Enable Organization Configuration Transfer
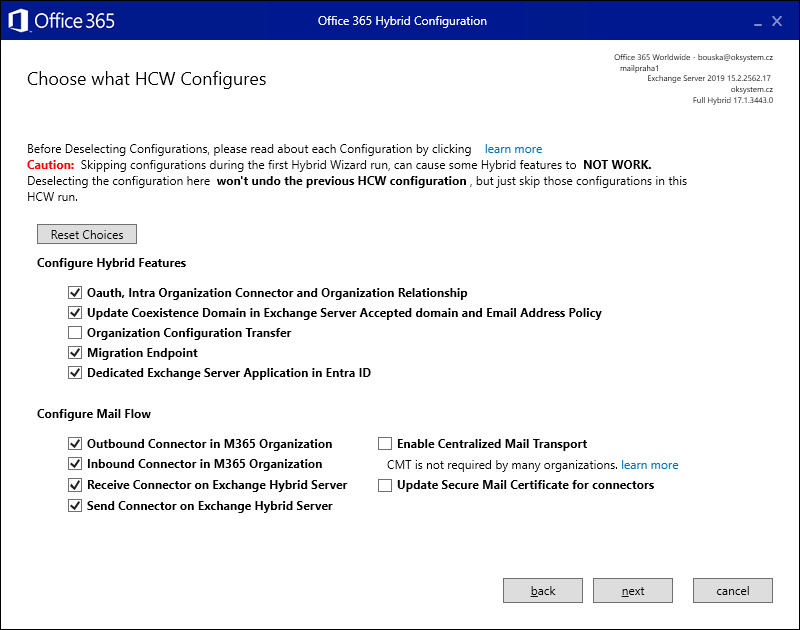 75,332
